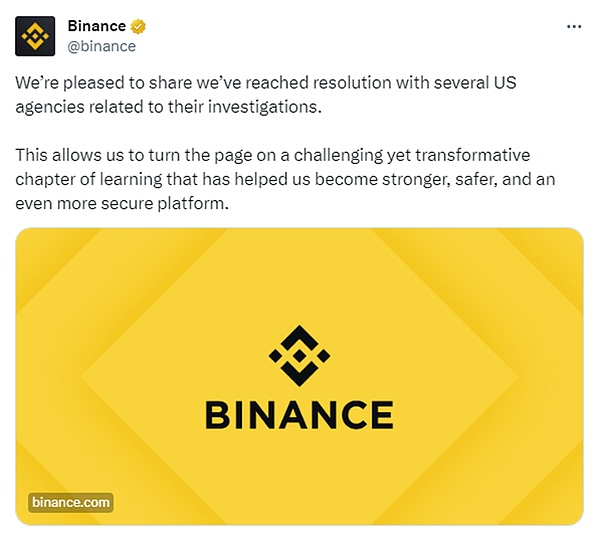Click the diamond Binance logo in card
Image resolution: width=600 pixels, height=543 pixels.
point(299,355)
